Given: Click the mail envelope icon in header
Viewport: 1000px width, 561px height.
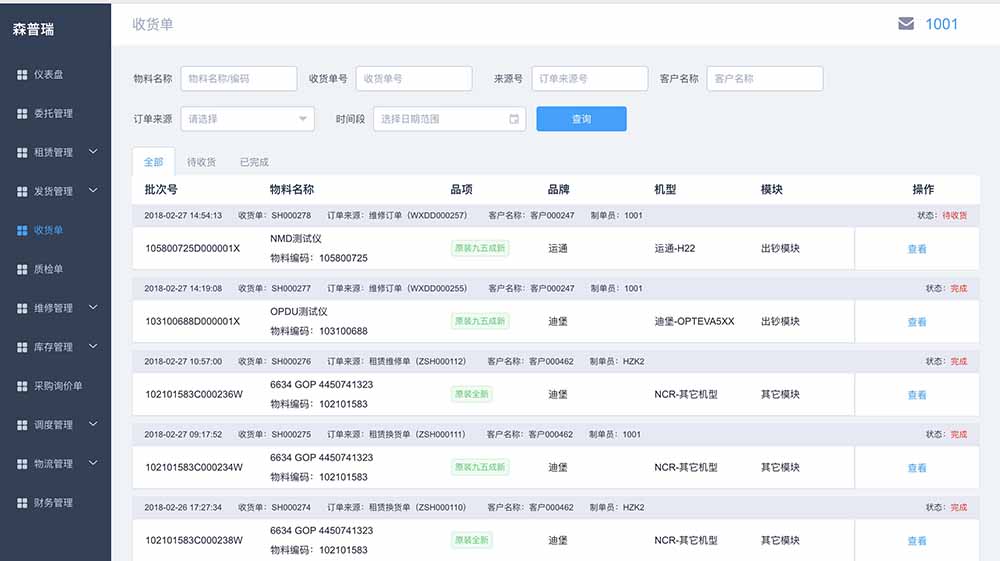Looking at the screenshot, I should pyautogui.click(x=906, y=24).
